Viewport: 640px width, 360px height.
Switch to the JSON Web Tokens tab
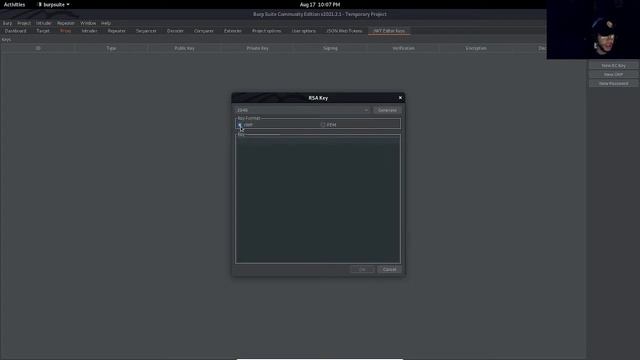point(344,31)
